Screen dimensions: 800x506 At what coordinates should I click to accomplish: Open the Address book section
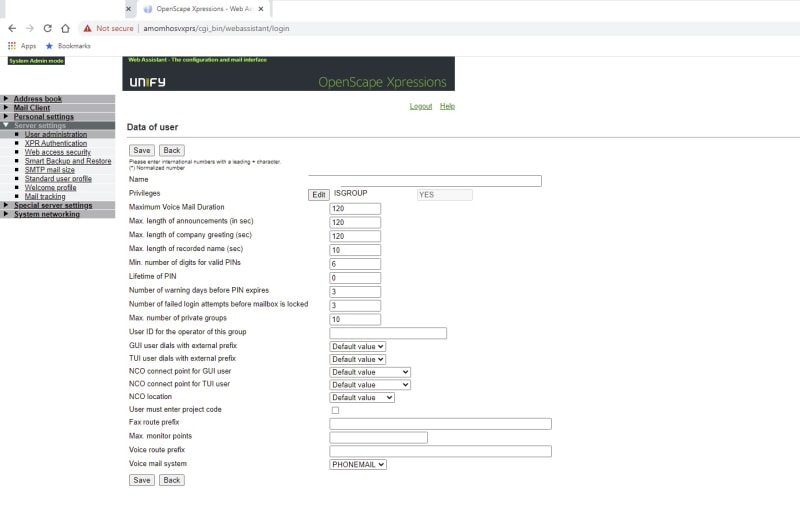tap(37, 99)
